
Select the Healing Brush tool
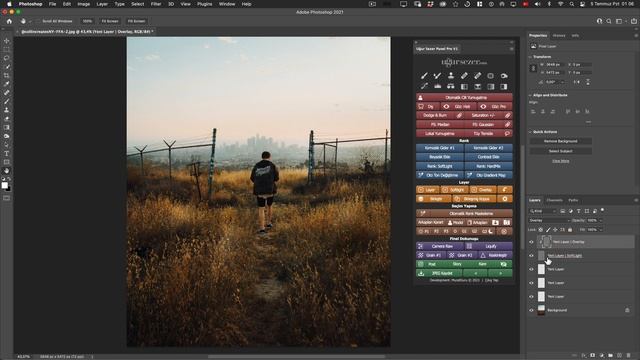[x=7, y=93]
